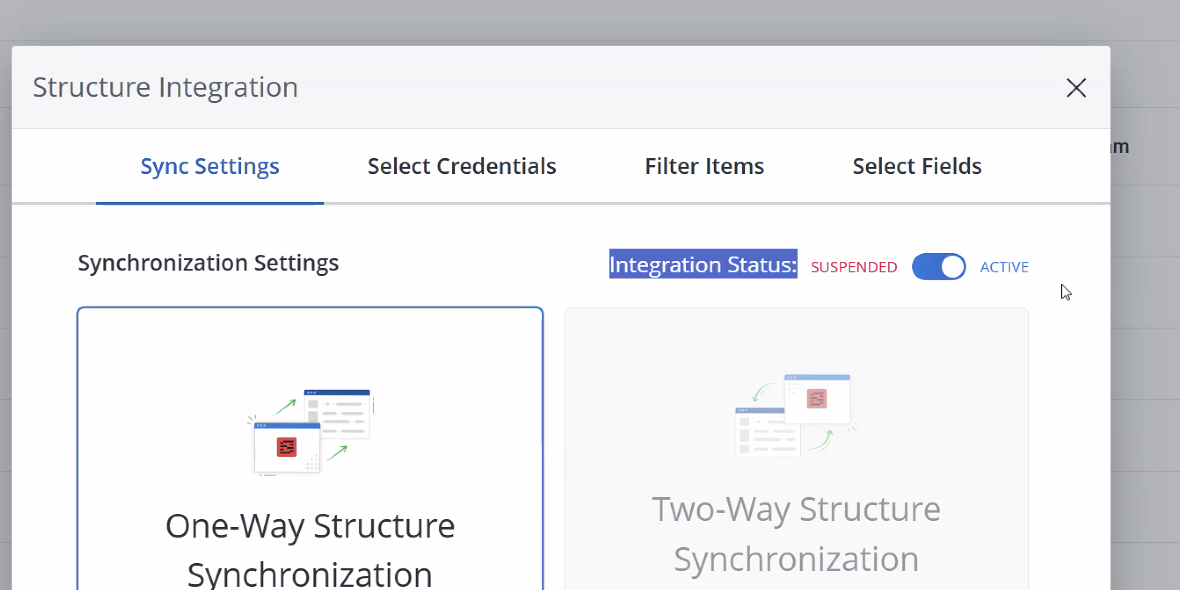Open the Select Credentials tab
The image size is (1180, 590).
point(461,166)
